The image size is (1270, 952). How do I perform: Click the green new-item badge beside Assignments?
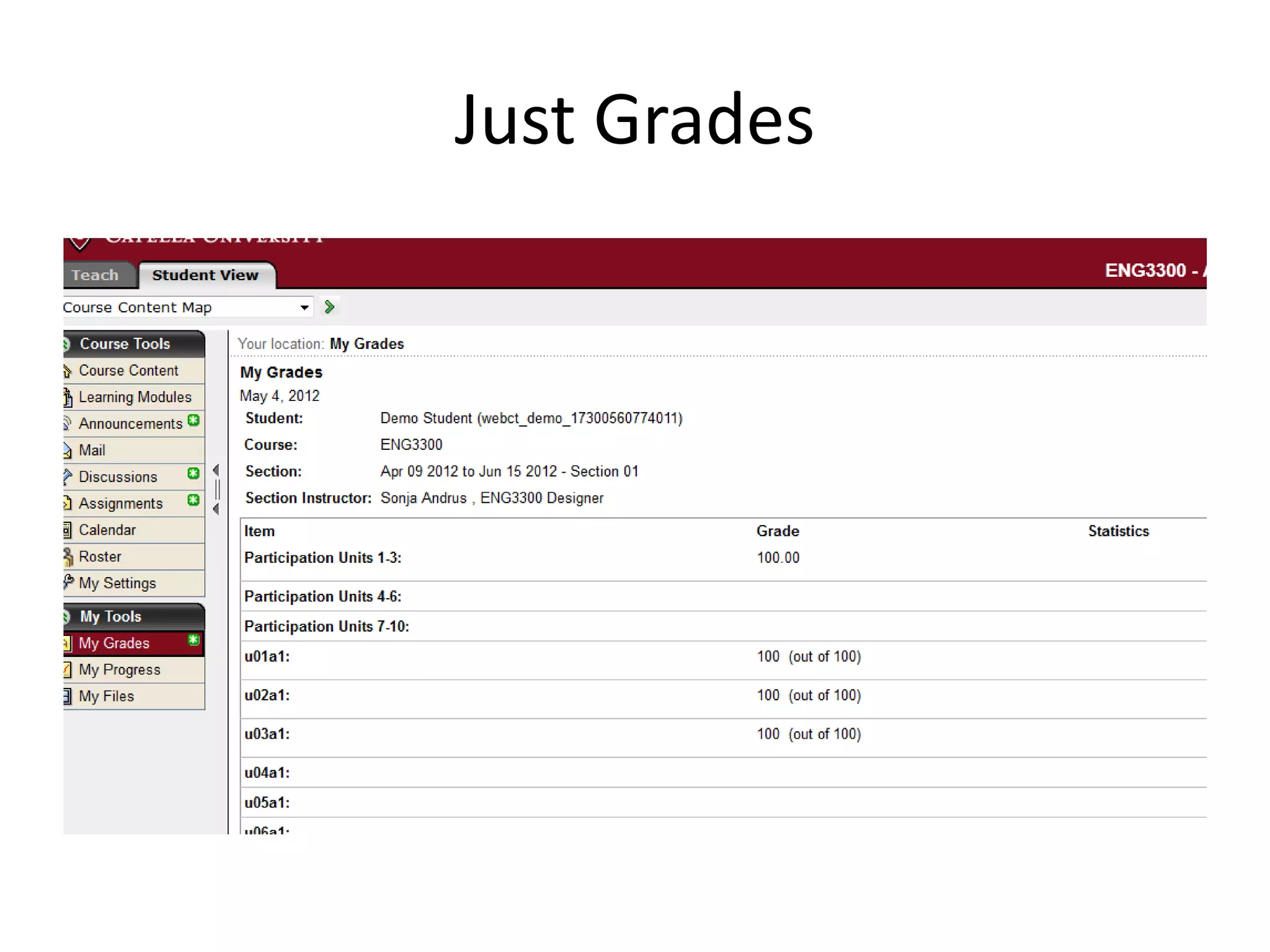[x=193, y=500]
